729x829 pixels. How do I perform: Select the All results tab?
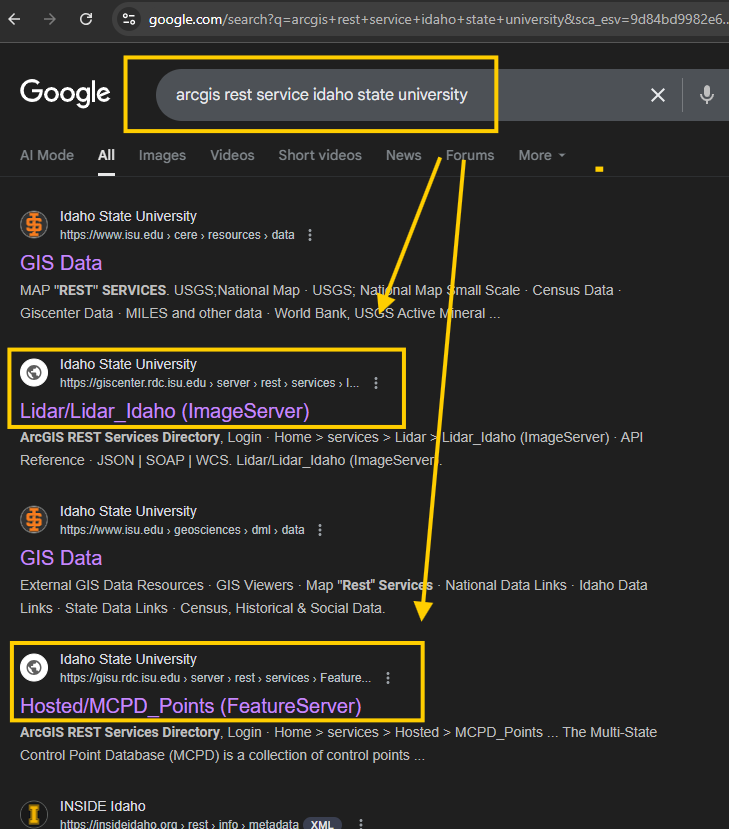pos(106,155)
